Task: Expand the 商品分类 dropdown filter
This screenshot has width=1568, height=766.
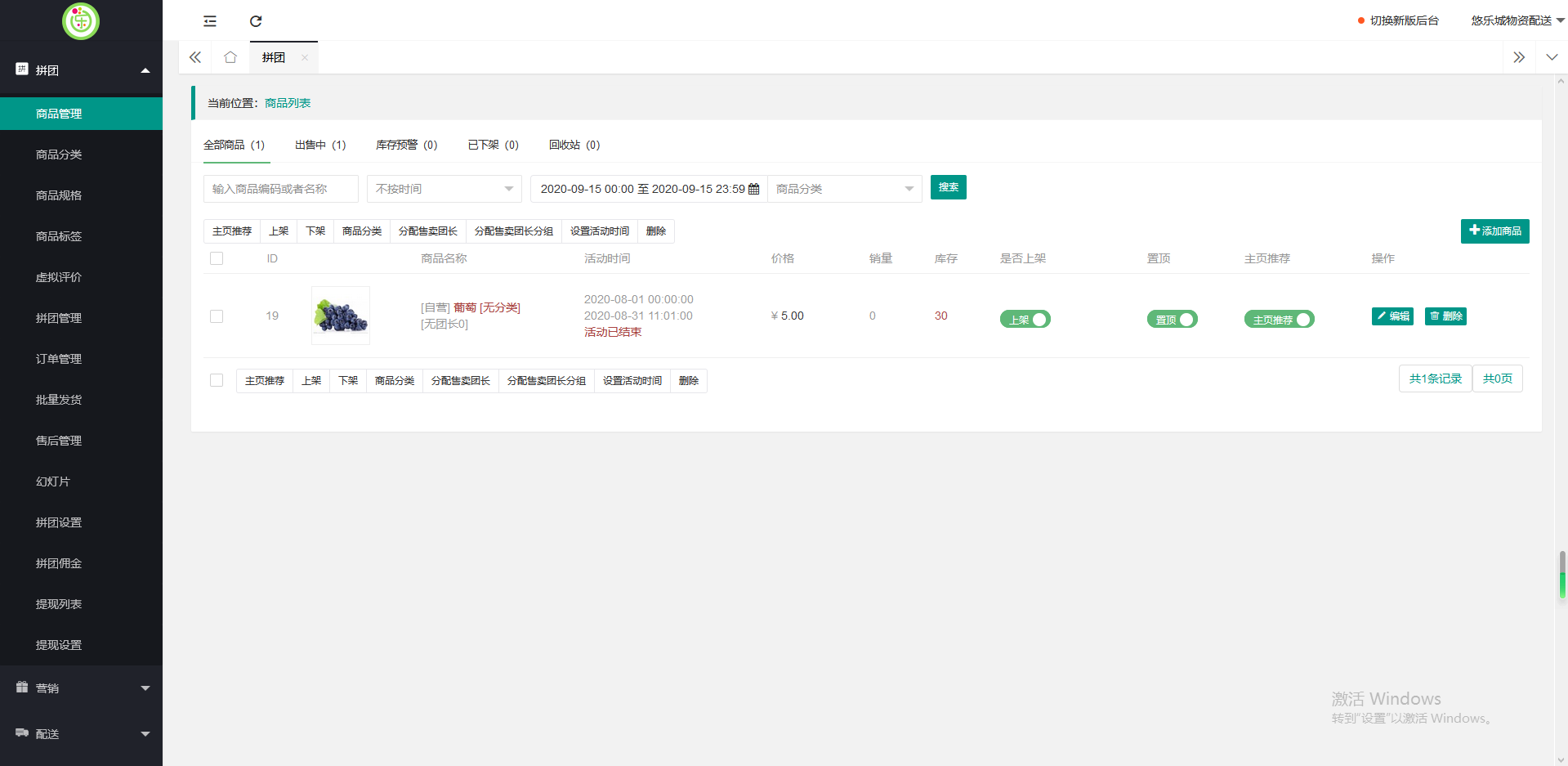Action: pos(845,189)
